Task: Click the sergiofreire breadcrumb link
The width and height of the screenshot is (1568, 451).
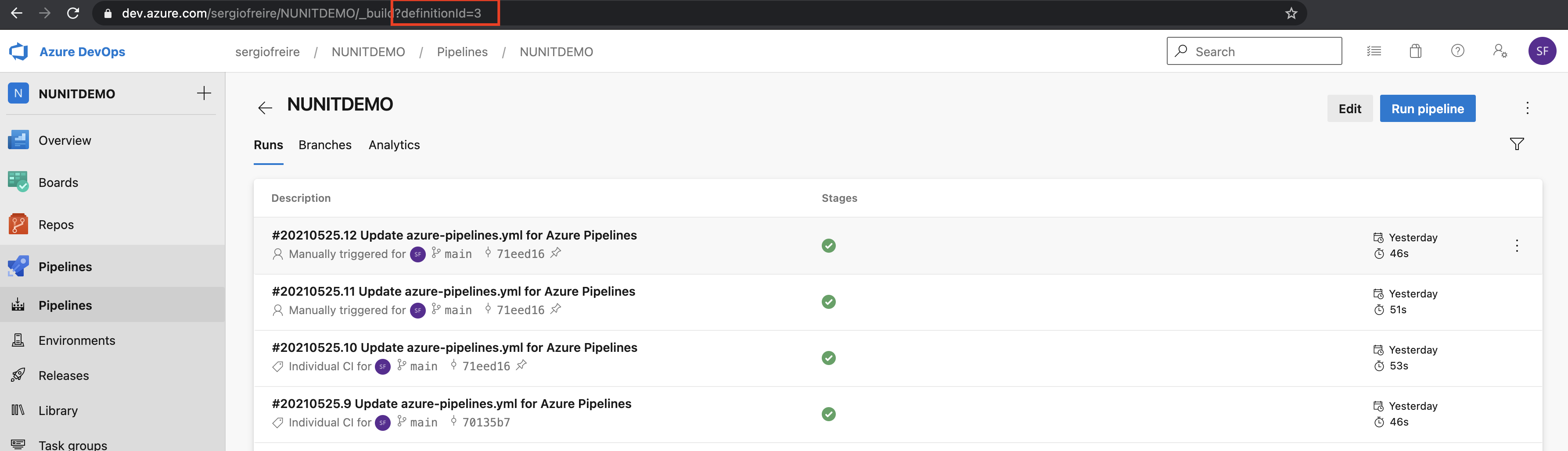Action: click(x=267, y=52)
